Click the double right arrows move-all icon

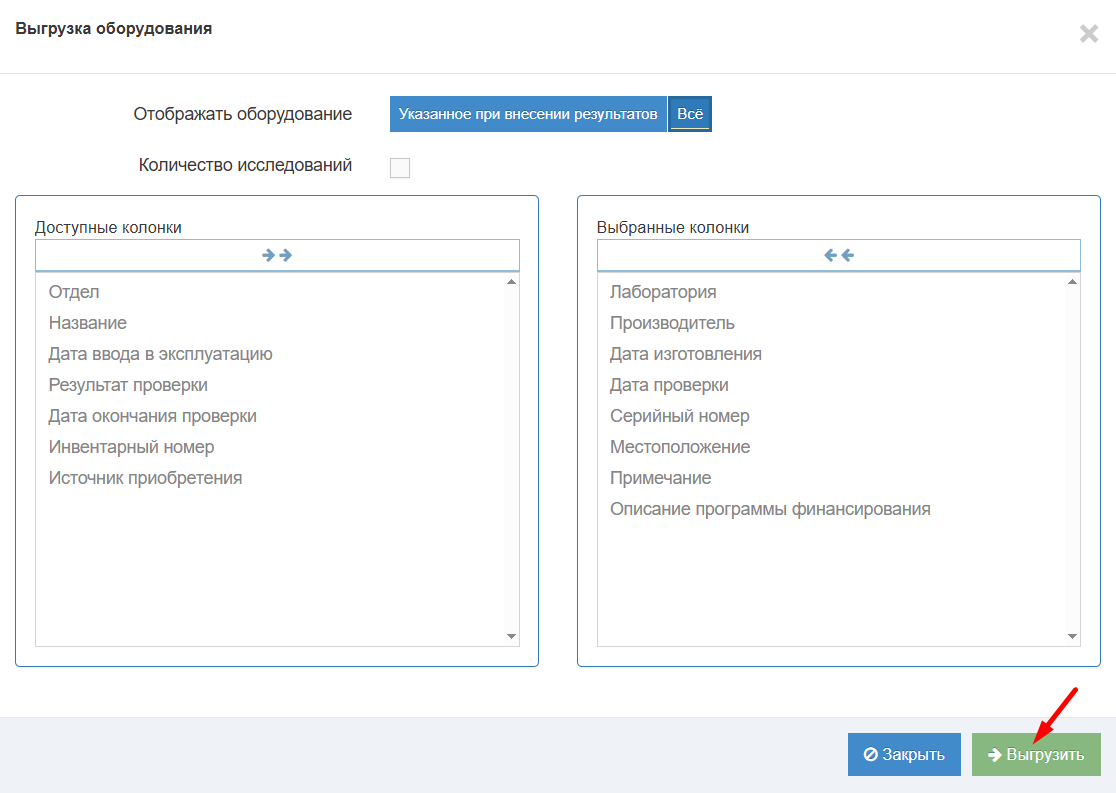pyautogui.click(x=277, y=255)
